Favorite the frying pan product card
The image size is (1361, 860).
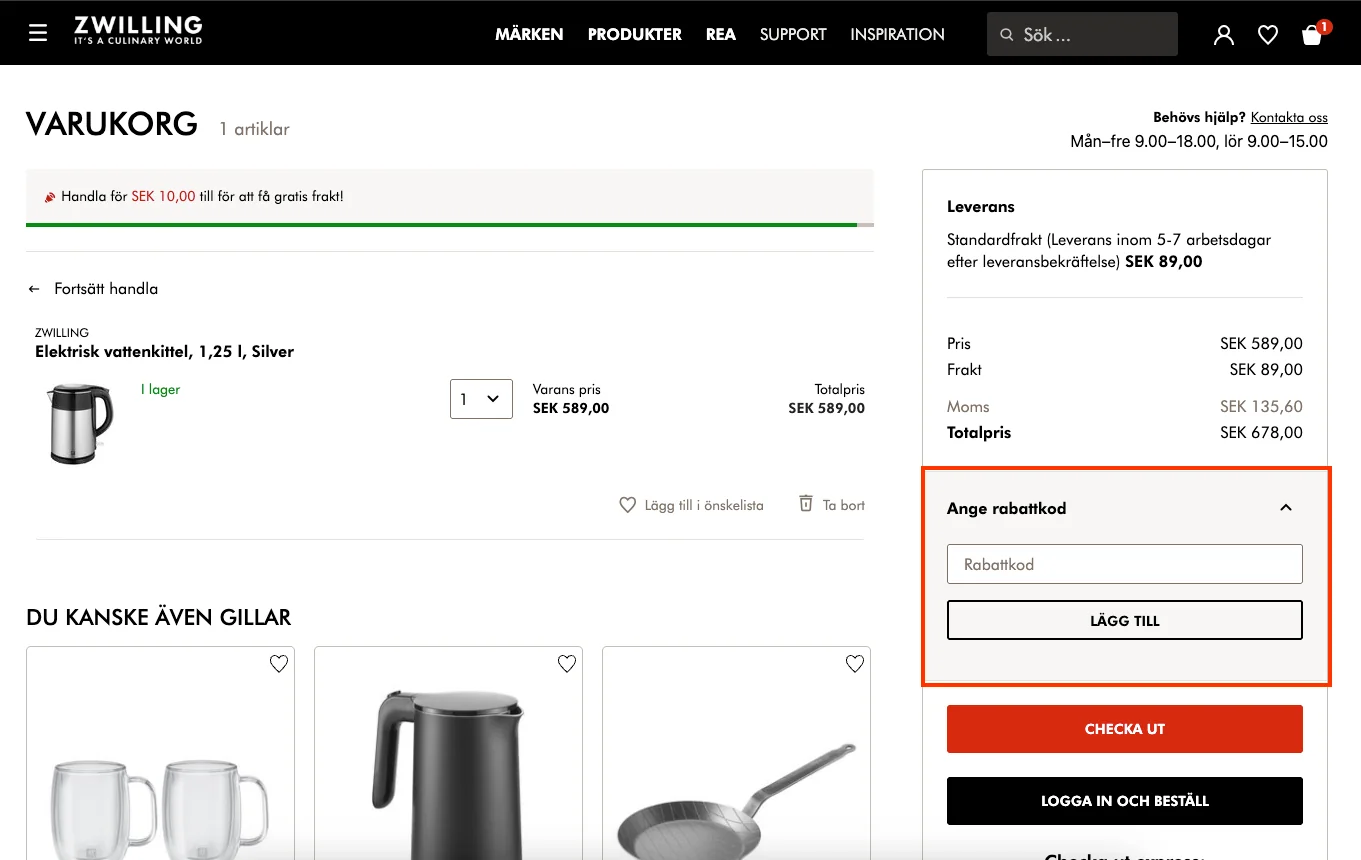[855, 664]
